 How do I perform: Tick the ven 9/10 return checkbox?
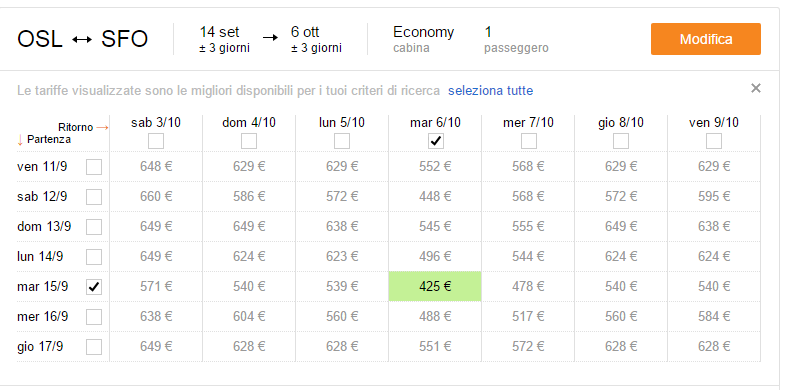tap(713, 142)
